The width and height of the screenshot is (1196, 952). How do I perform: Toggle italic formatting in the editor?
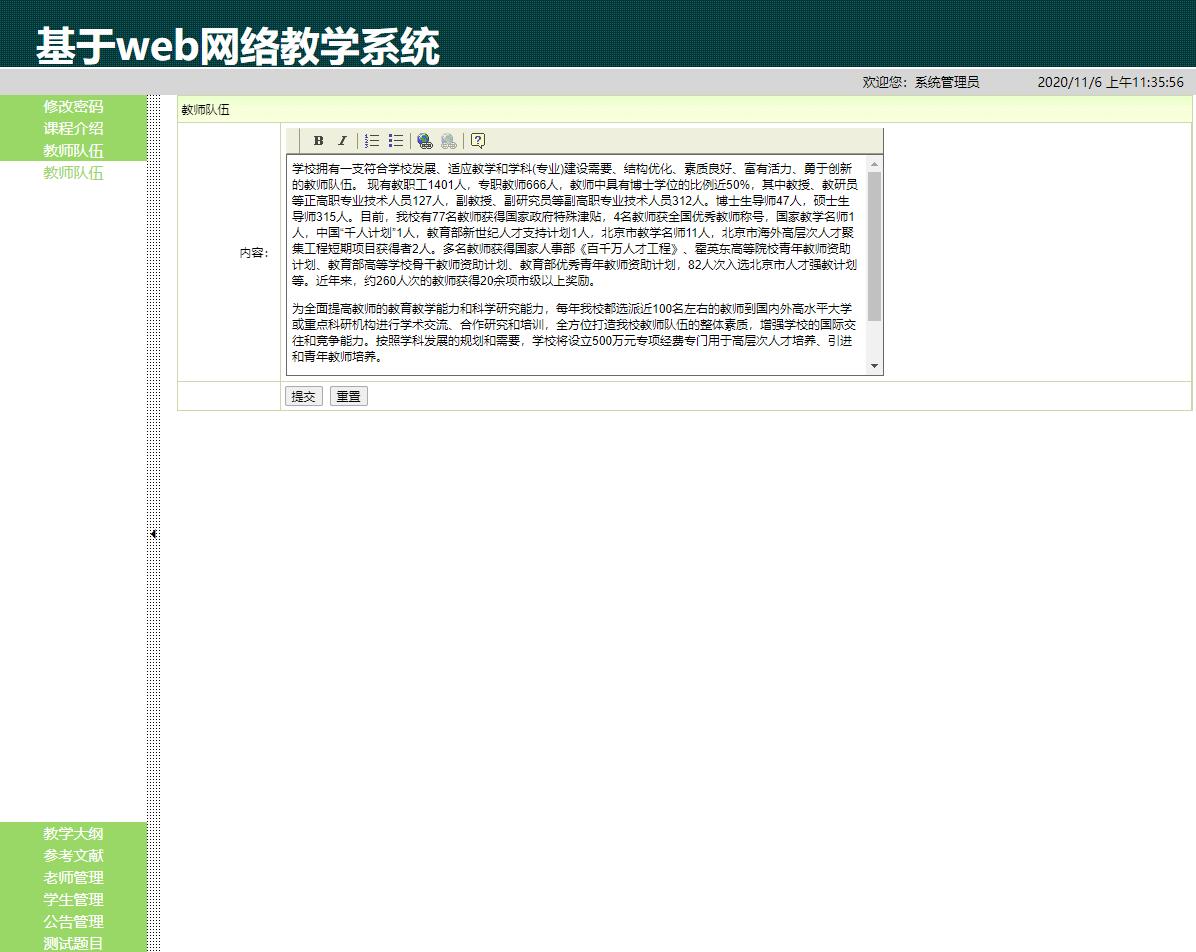[342, 140]
